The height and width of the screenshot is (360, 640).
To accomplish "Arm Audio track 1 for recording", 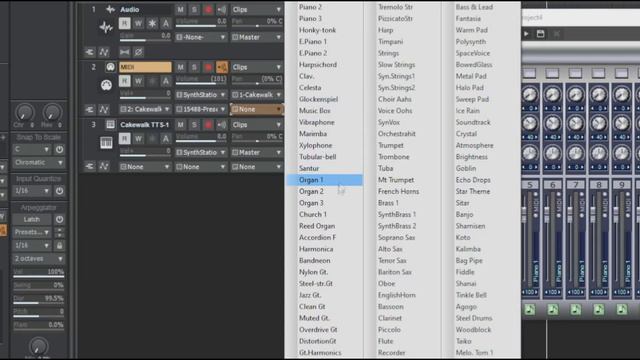I will pyautogui.click(x=208, y=9).
